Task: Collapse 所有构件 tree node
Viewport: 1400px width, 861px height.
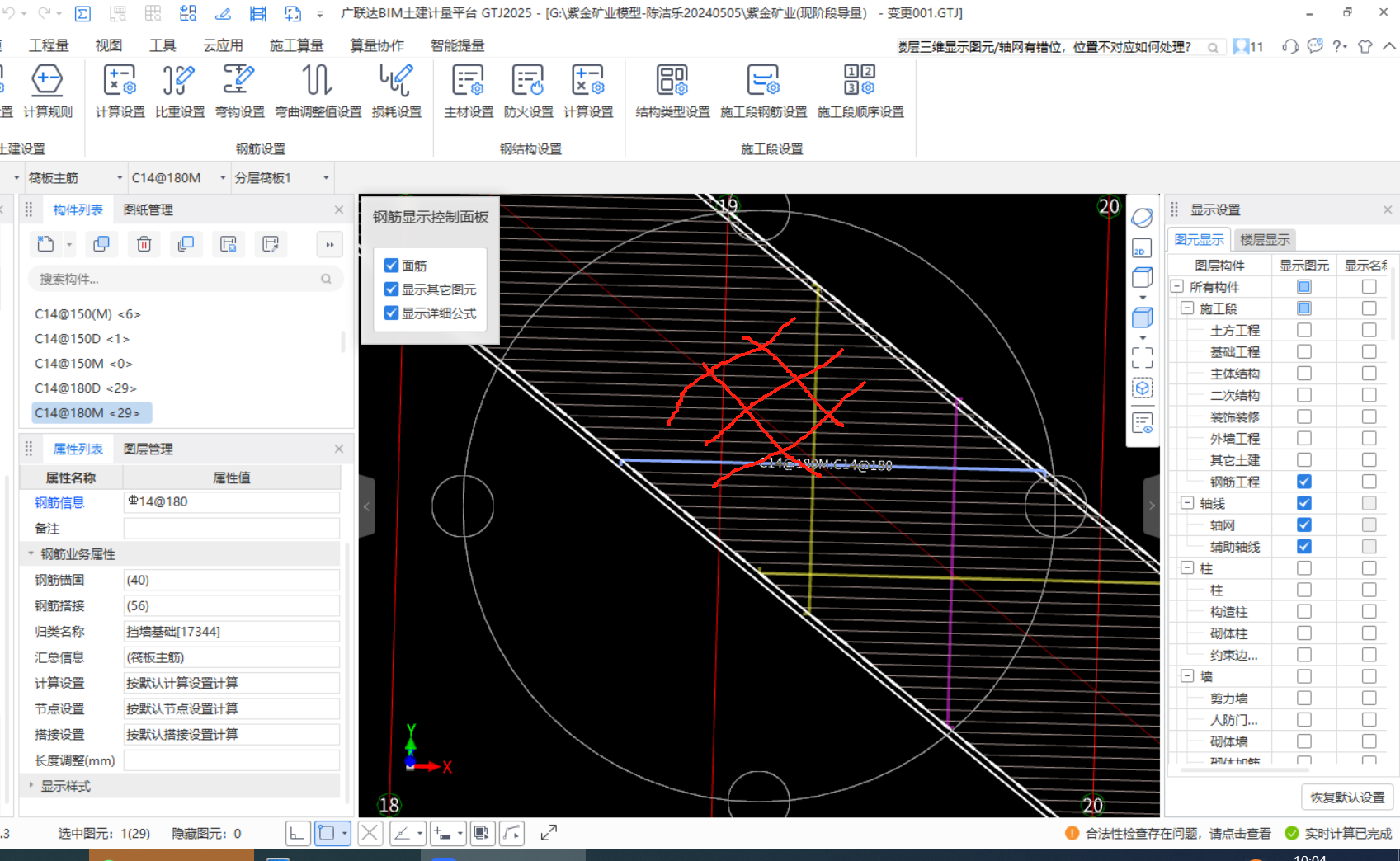Action: (x=1177, y=287)
